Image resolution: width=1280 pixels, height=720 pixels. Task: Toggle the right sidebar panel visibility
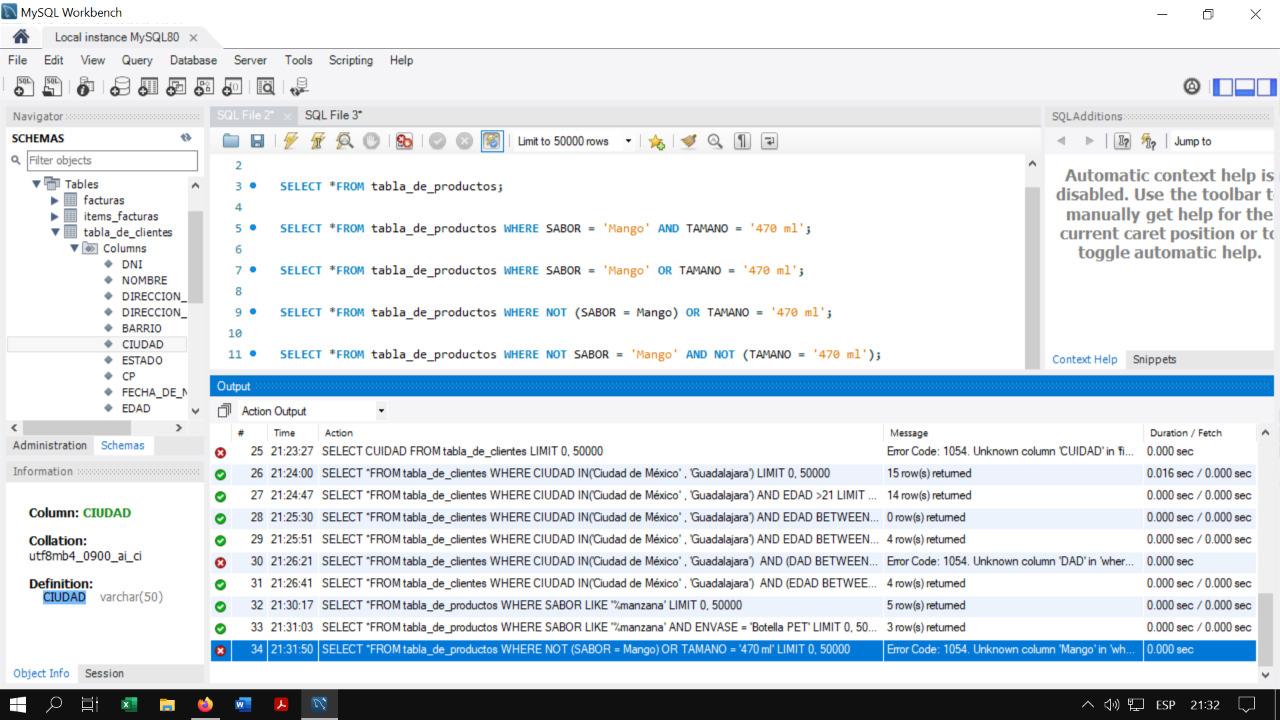[x=1267, y=87]
